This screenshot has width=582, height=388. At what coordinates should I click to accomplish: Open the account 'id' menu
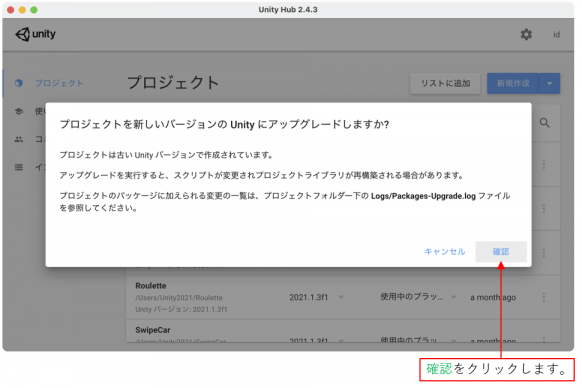coord(556,35)
